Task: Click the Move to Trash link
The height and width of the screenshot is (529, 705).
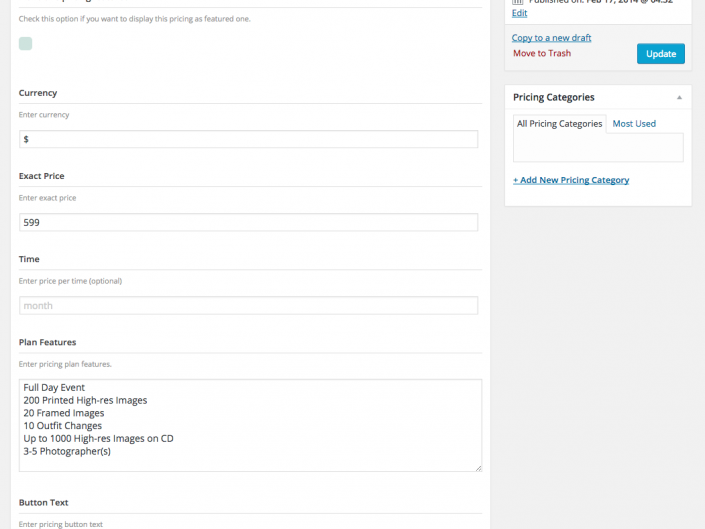Action: tap(542, 53)
